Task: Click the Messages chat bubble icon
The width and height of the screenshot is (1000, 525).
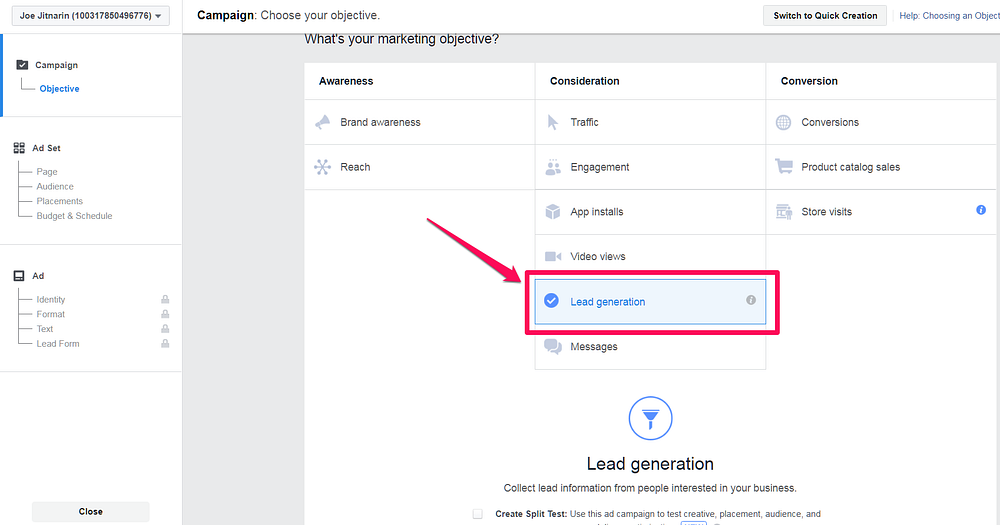Action: tap(553, 346)
